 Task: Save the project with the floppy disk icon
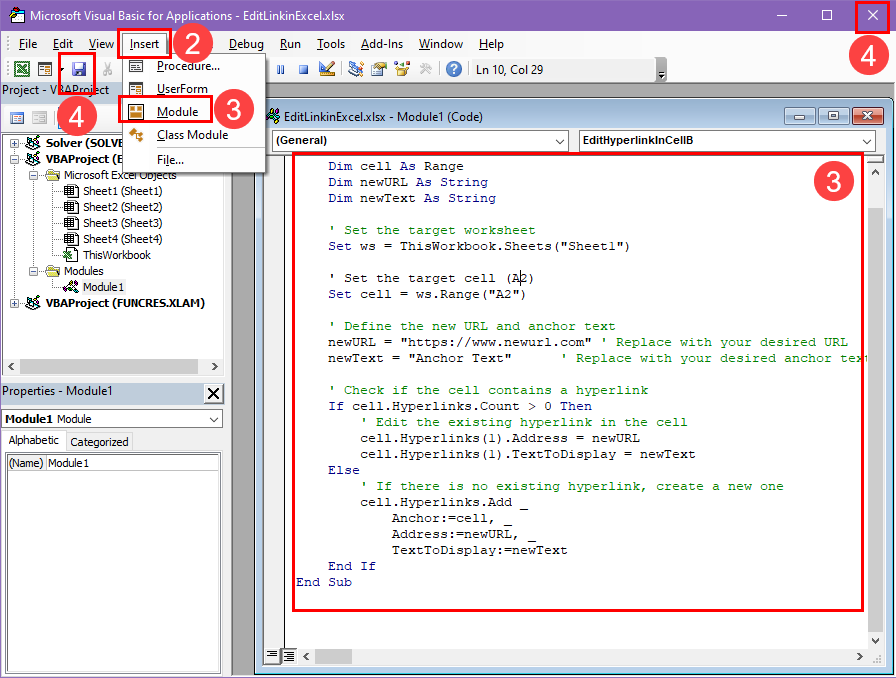coord(78,69)
